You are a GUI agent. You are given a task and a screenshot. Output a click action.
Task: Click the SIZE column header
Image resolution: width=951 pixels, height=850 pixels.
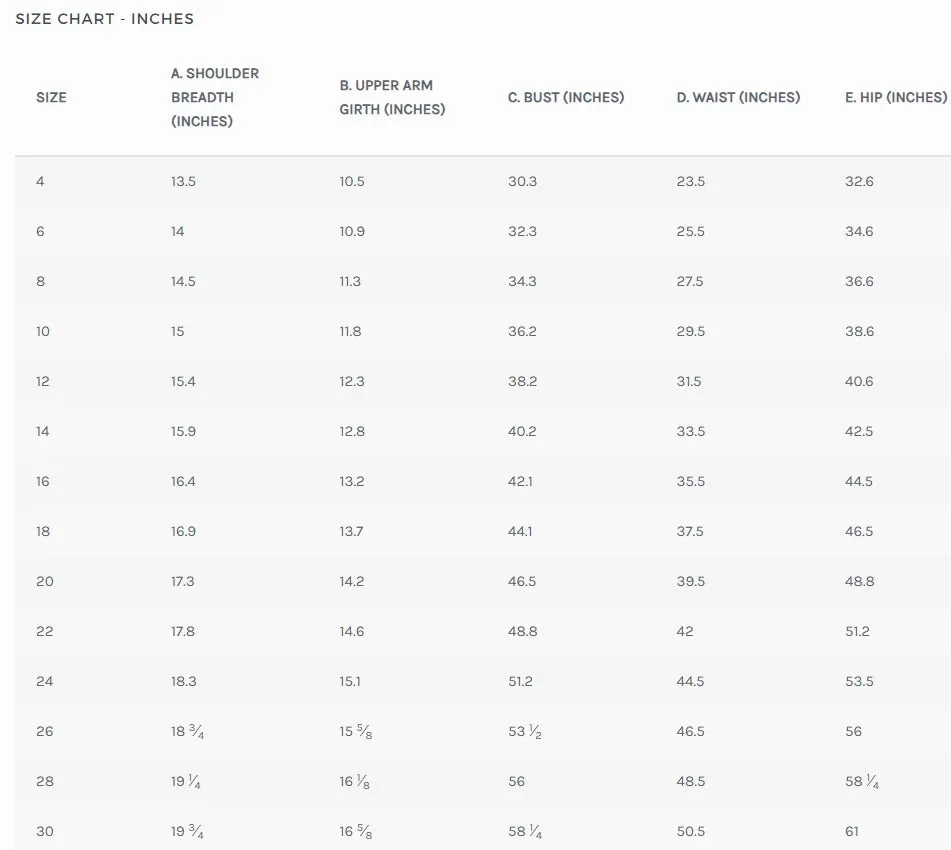(x=51, y=97)
